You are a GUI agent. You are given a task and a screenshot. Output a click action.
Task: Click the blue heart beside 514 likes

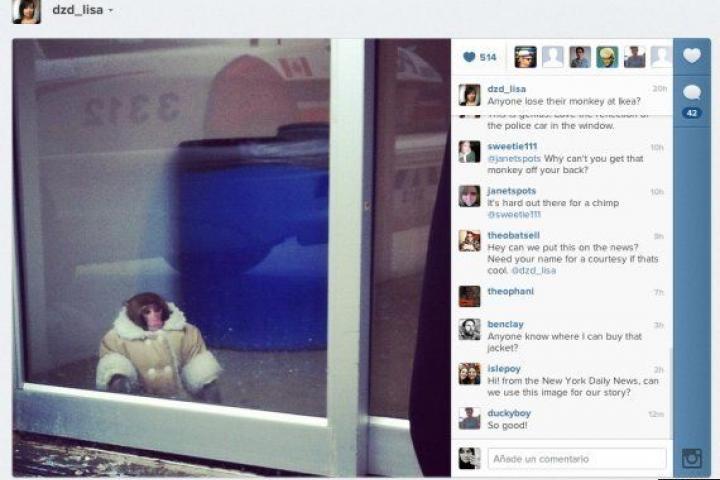click(469, 57)
